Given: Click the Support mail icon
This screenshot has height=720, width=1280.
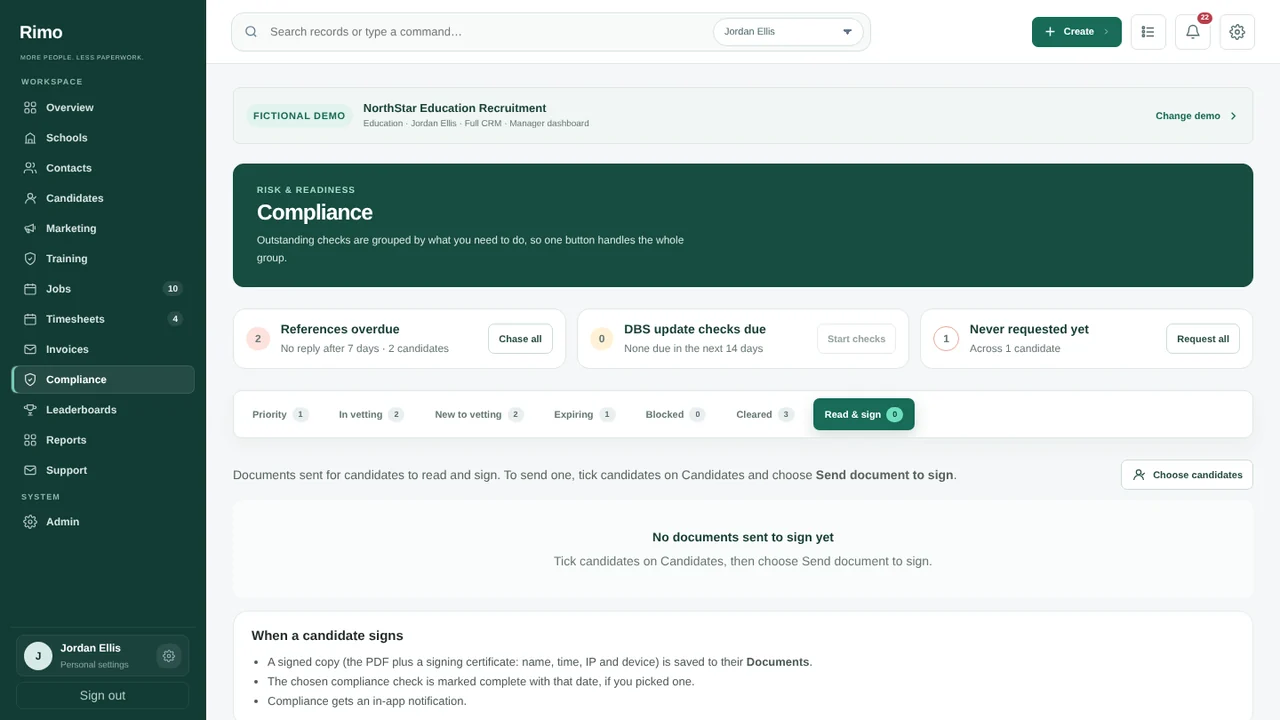Looking at the screenshot, I should coord(30,470).
